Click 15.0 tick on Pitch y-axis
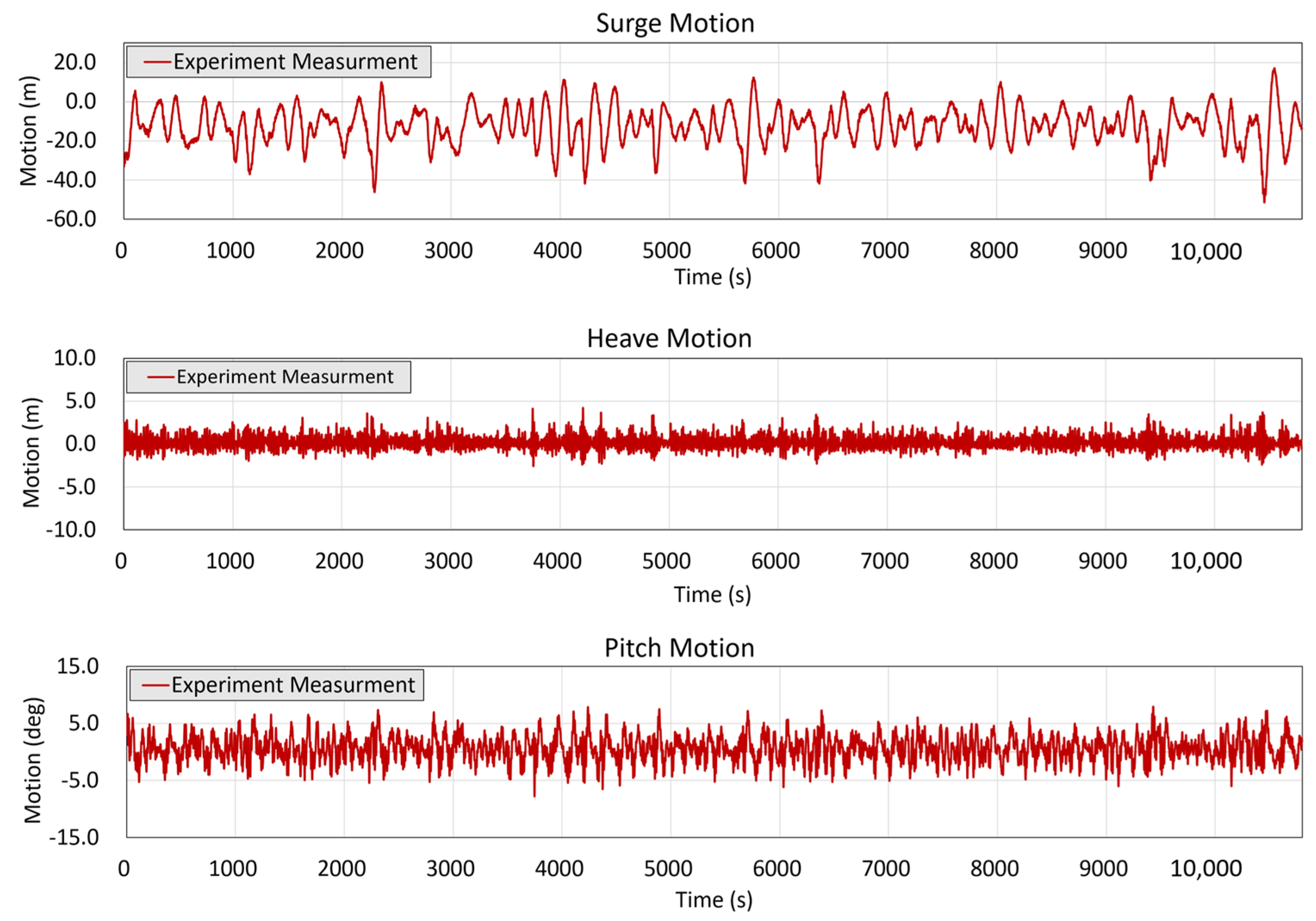 pos(78,666)
